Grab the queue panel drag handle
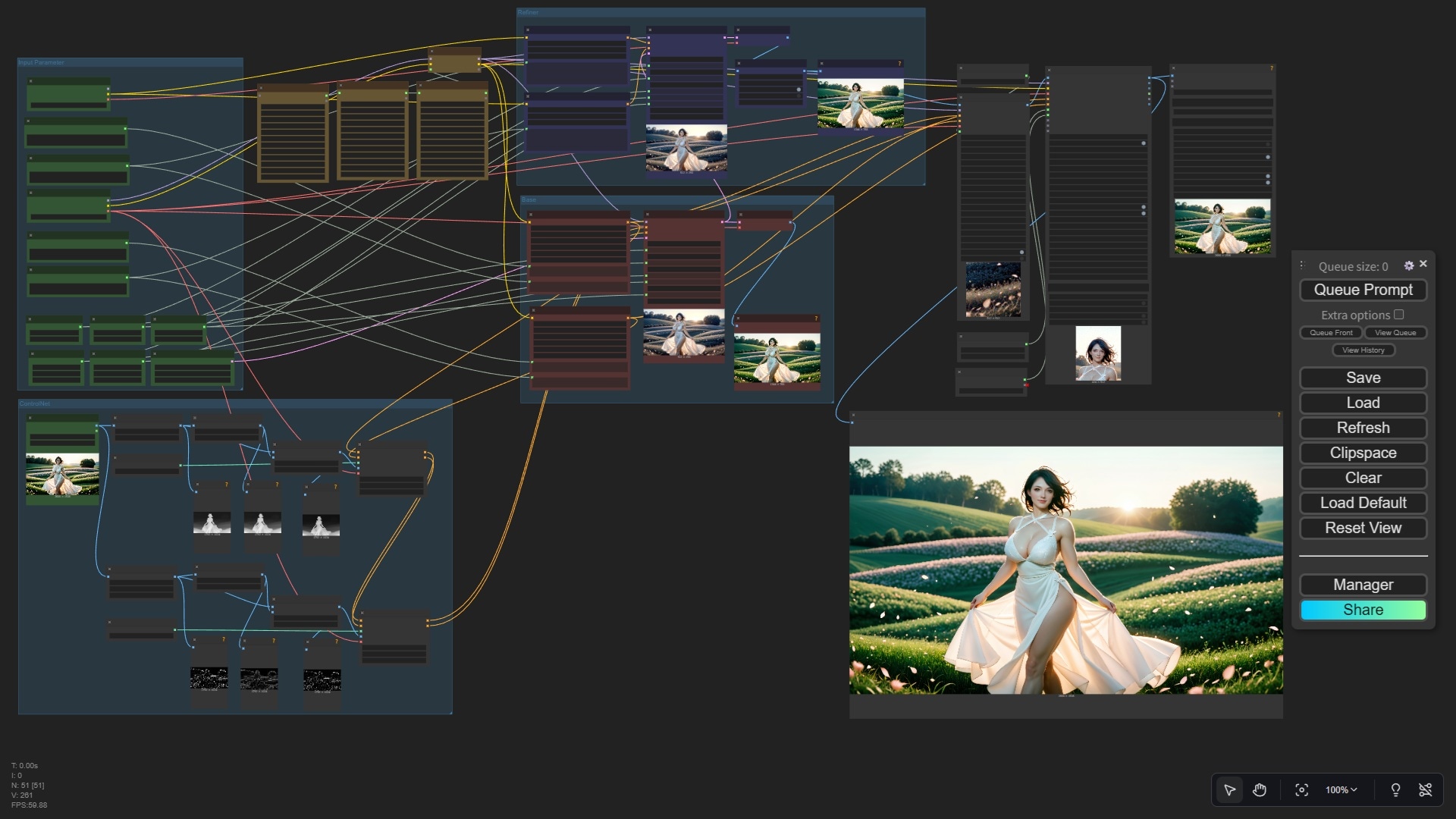 click(x=1302, y=265)
